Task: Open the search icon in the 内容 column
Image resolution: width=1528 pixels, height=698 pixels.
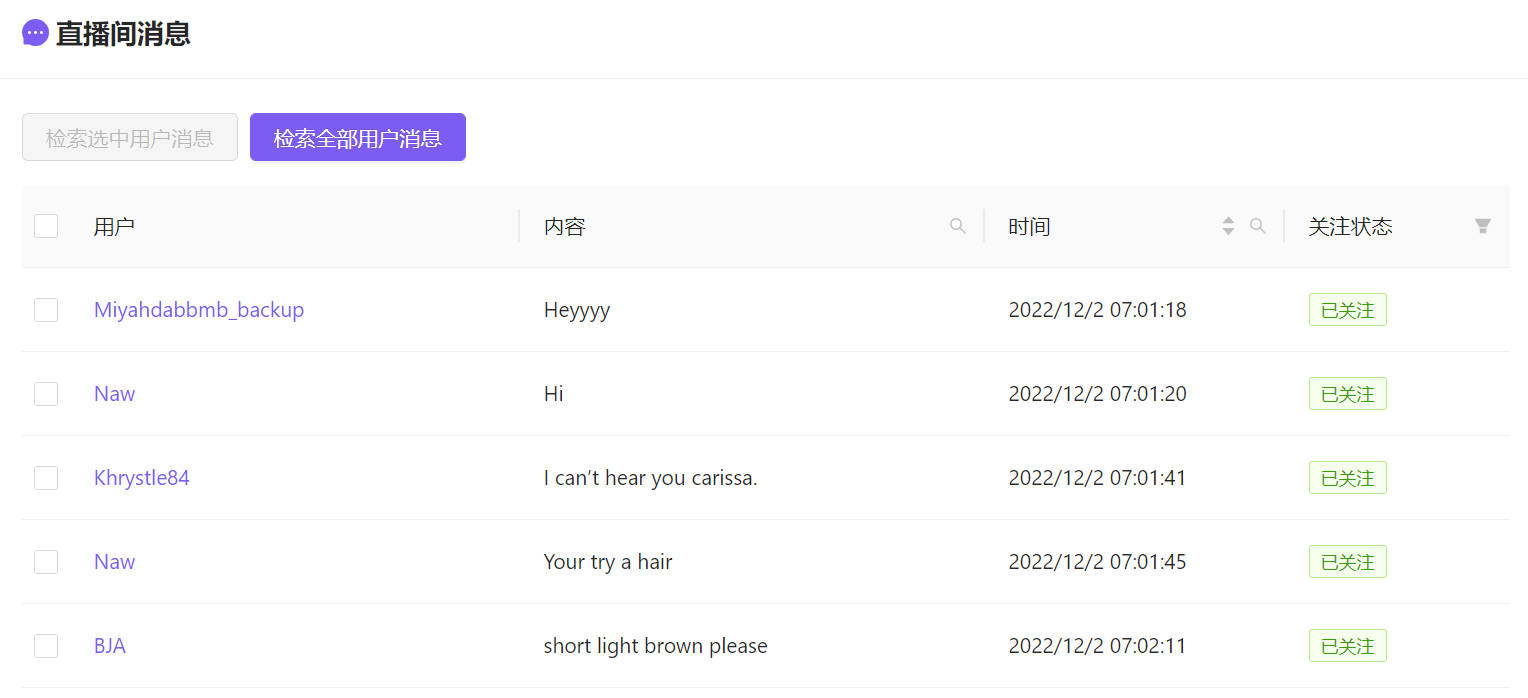Action: click(957, 226)
